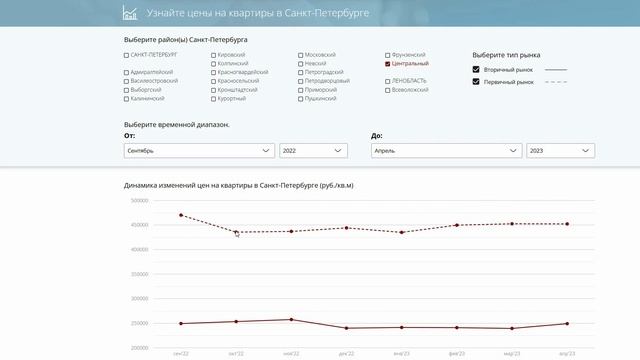Tick the Колпинский checkbox
This screenshot has height=360, width=640.
213,64
